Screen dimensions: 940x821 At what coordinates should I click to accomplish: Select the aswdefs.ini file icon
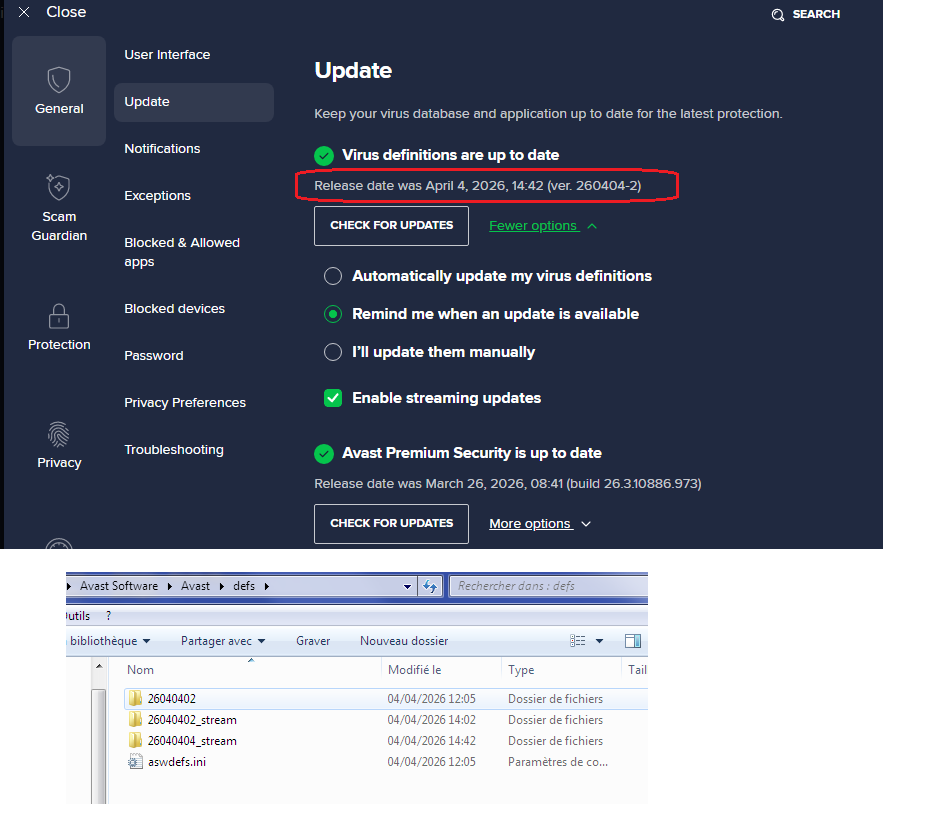tap(136, 762)
